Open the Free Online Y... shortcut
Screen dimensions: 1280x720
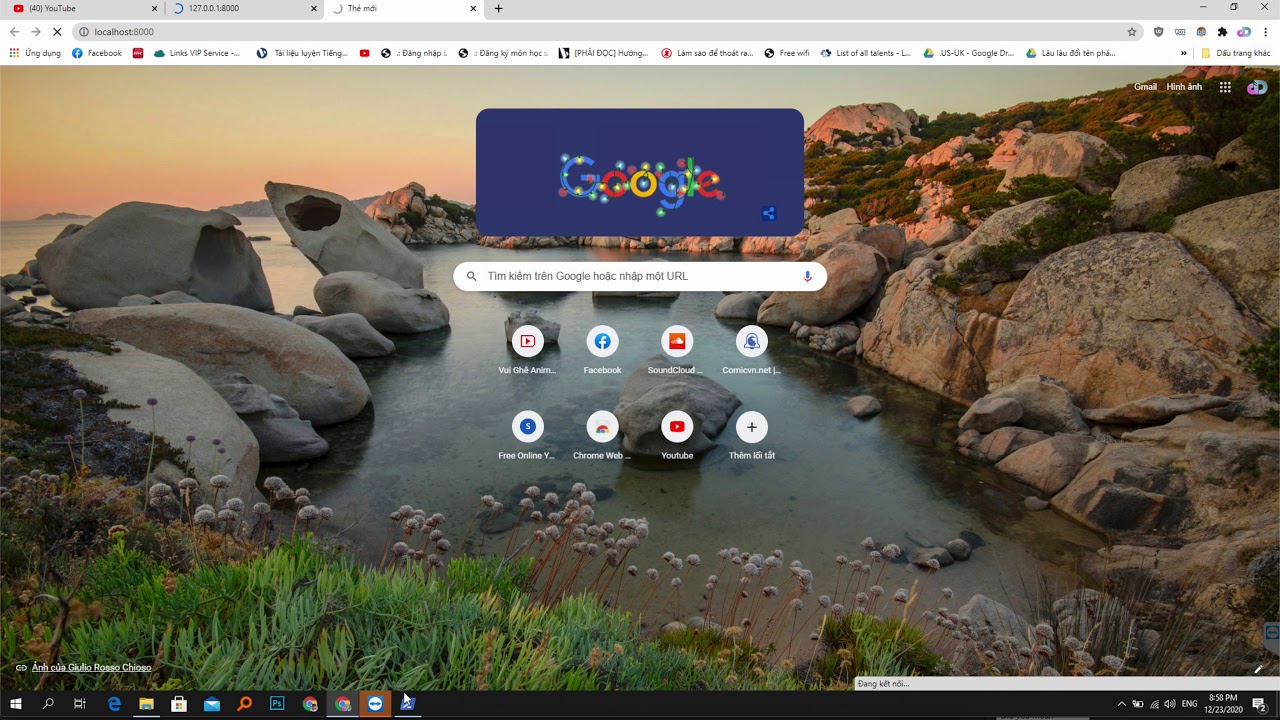pos(527,436)
